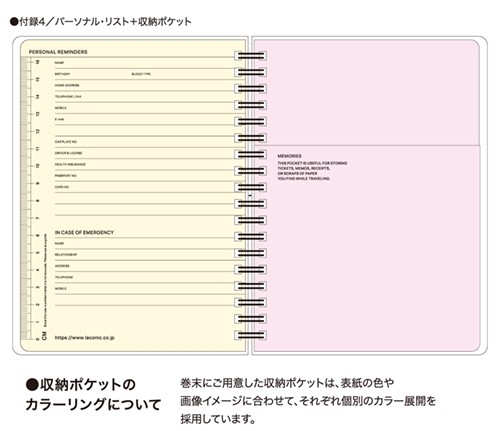Click the 'PERSONAL REMINDERS' page title
This screenshot has height=431, width=500.
tap(58, 52)
